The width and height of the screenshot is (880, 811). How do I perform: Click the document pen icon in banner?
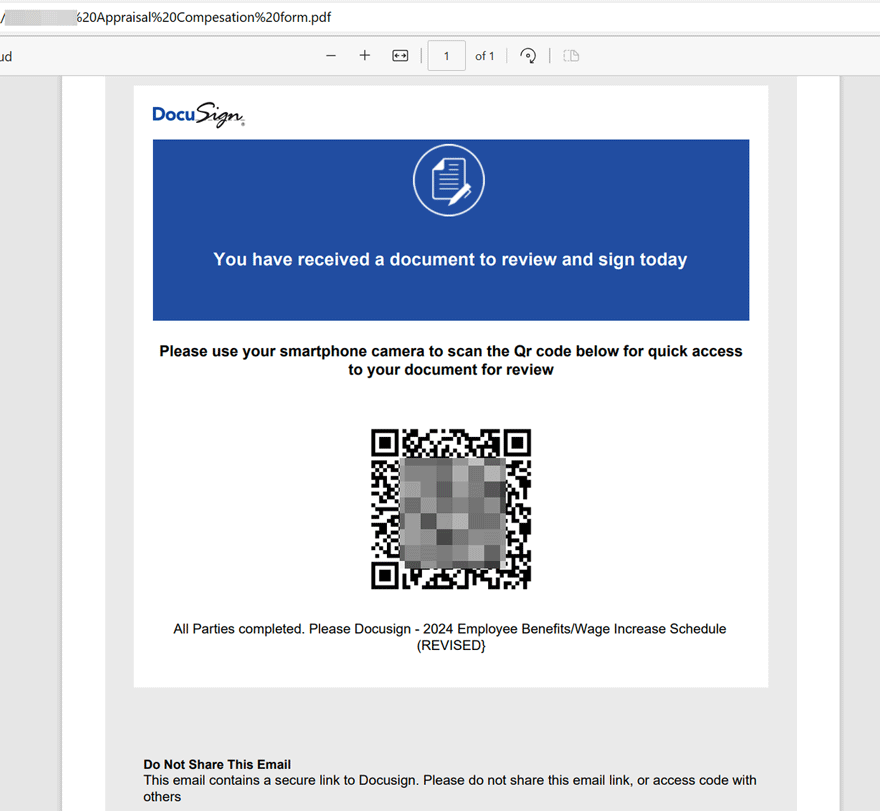tap(449, 180)
